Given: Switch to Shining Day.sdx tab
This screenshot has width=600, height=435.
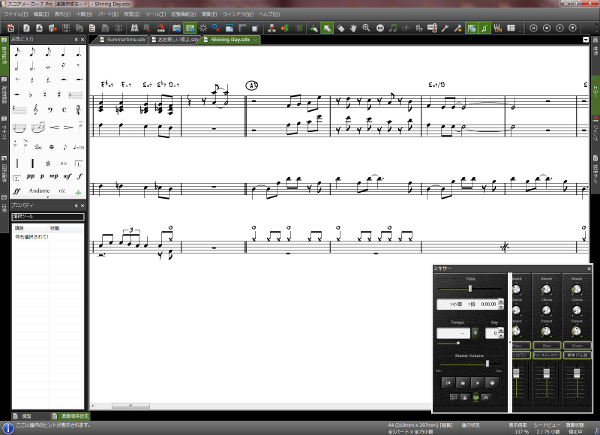Looking at the screenshot, I should click(x=230, y=40).
